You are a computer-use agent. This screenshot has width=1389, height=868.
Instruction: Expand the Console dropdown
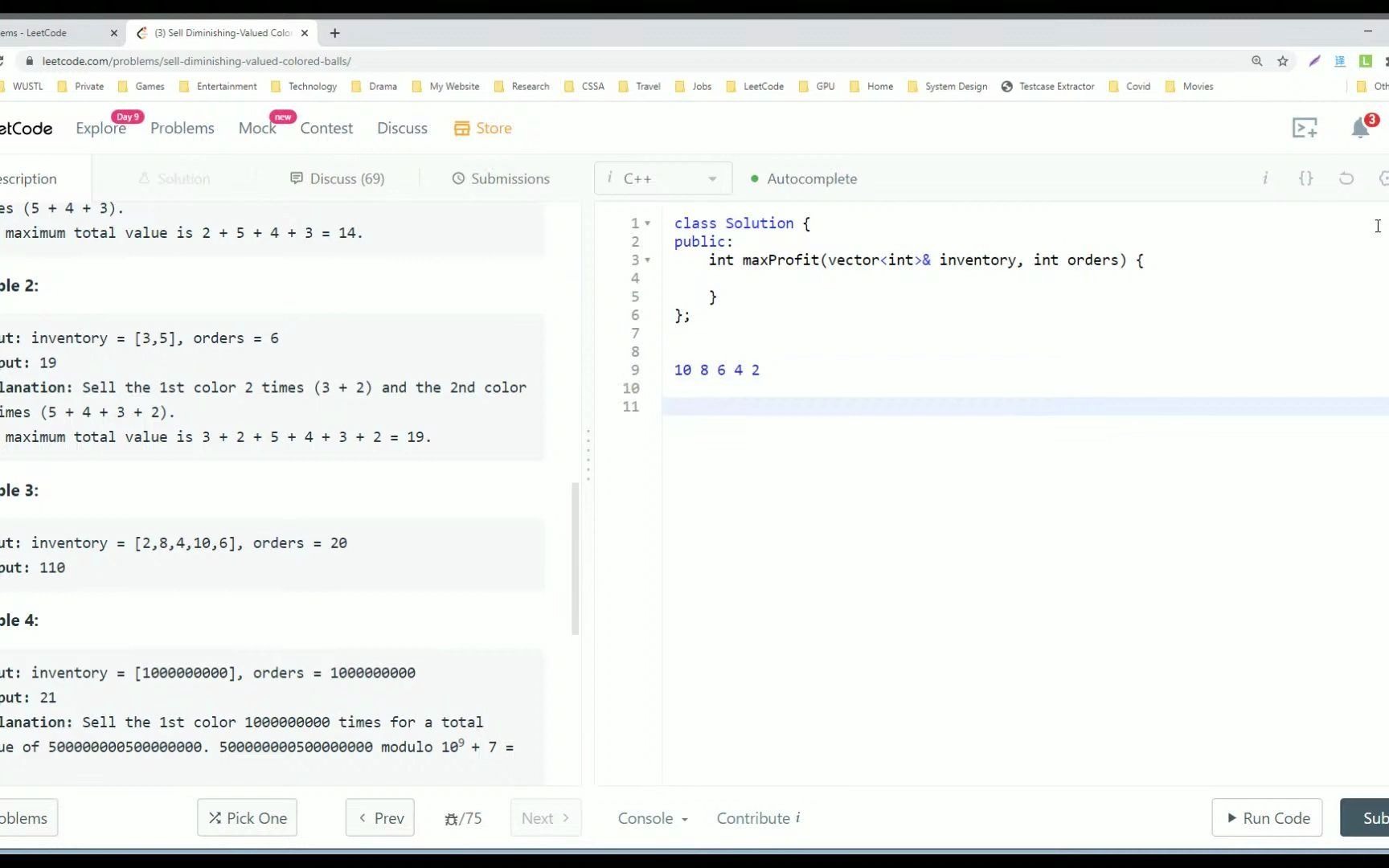tap(653, 818)
